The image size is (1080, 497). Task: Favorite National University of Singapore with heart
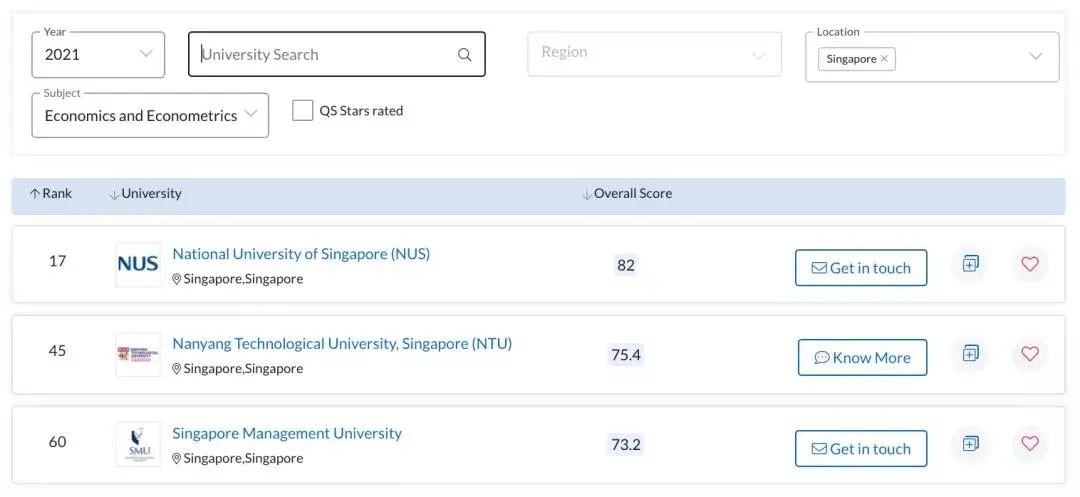(1030, 264)
